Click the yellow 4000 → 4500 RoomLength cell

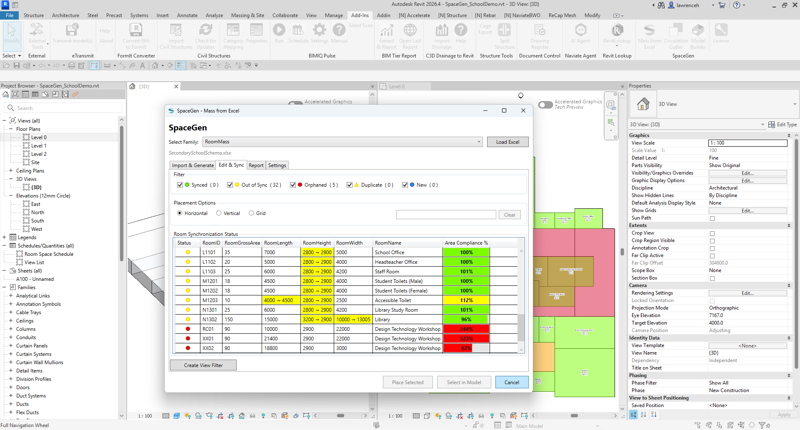(281, 300)
